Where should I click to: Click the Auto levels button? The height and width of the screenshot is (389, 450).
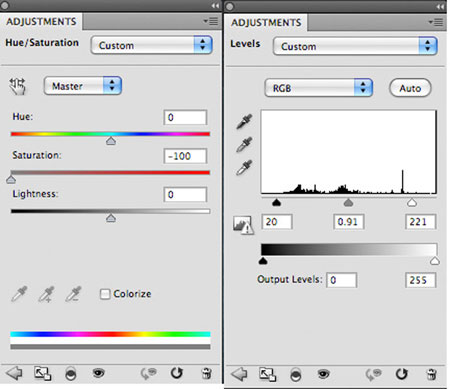pos(410,88)
